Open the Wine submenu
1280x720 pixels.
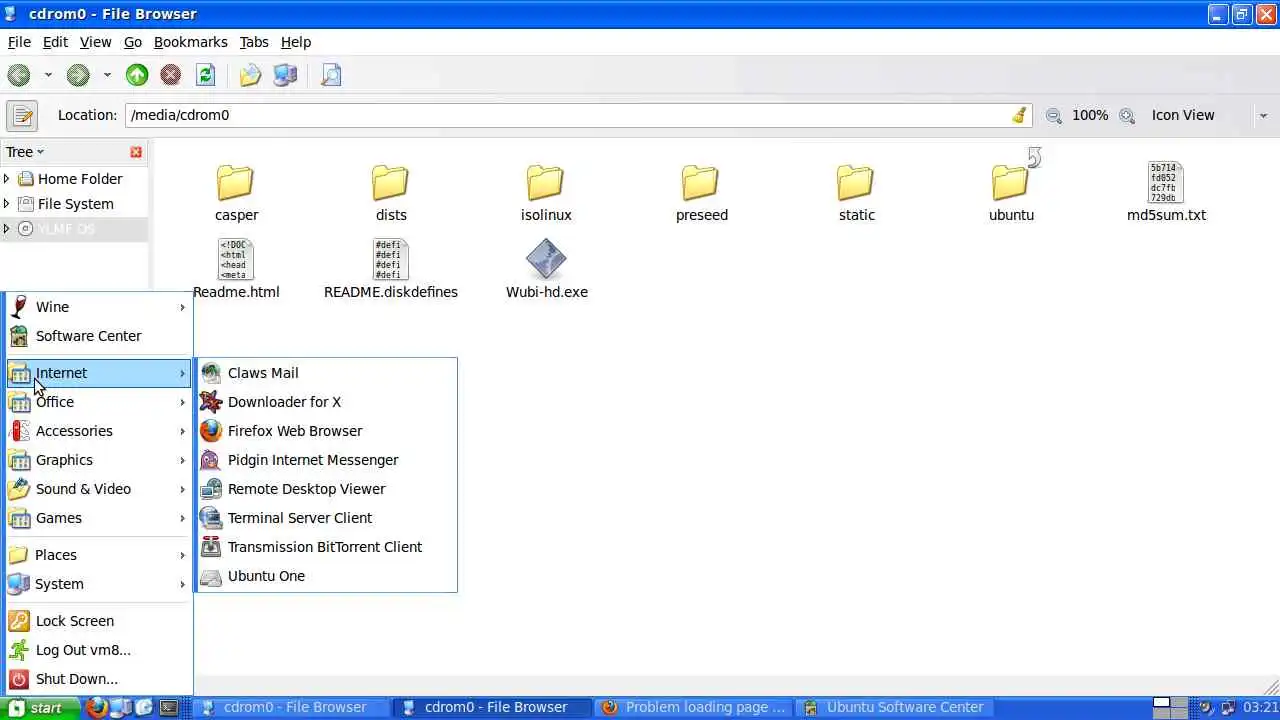[x=98, y=307]
